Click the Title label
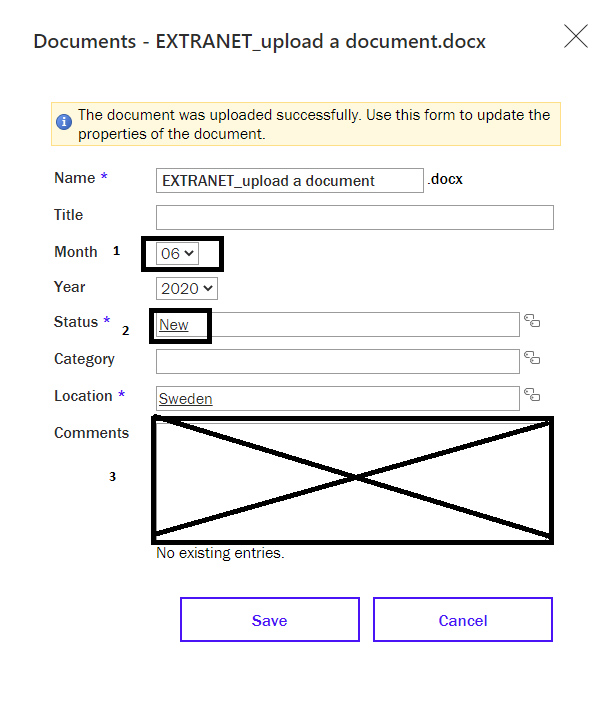The height and width of the screenshot is (701, 606). (x=68, y=215)
